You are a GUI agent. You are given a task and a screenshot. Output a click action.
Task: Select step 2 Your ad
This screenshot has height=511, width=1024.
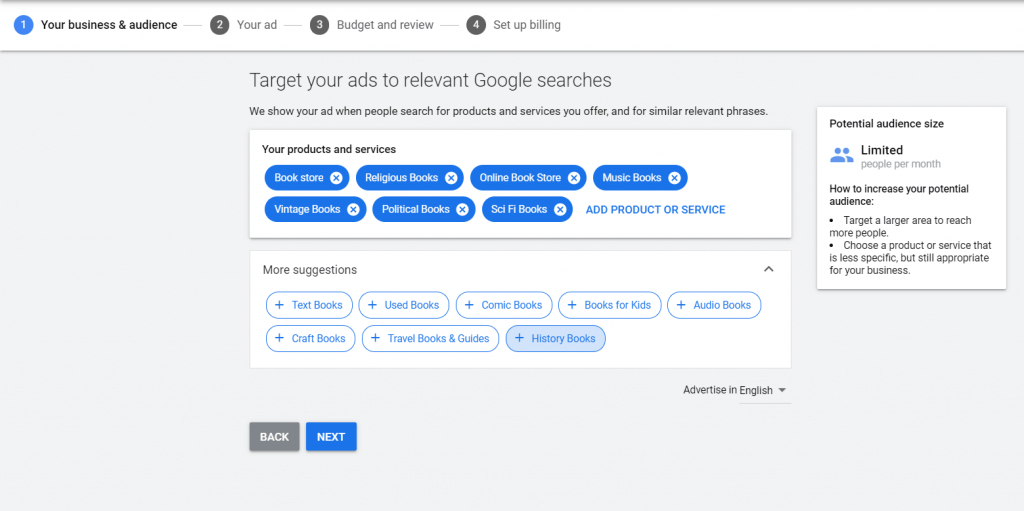click(x=244, y=25)
